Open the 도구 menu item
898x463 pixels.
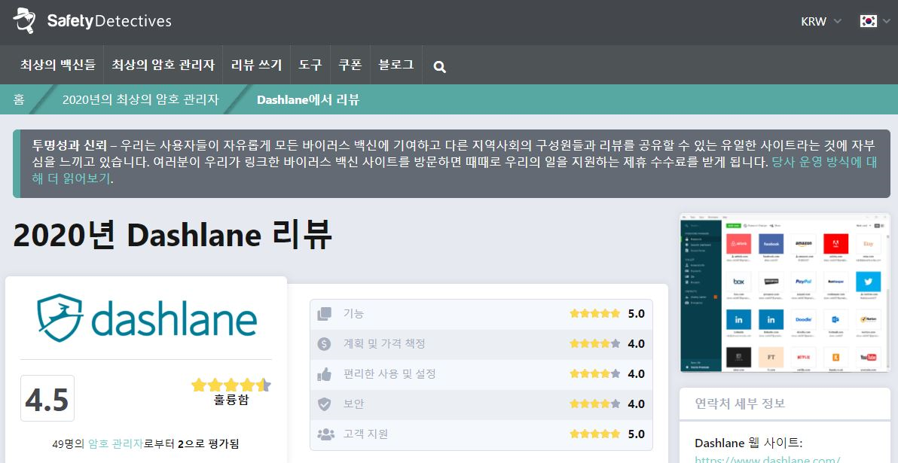[310, 65]
